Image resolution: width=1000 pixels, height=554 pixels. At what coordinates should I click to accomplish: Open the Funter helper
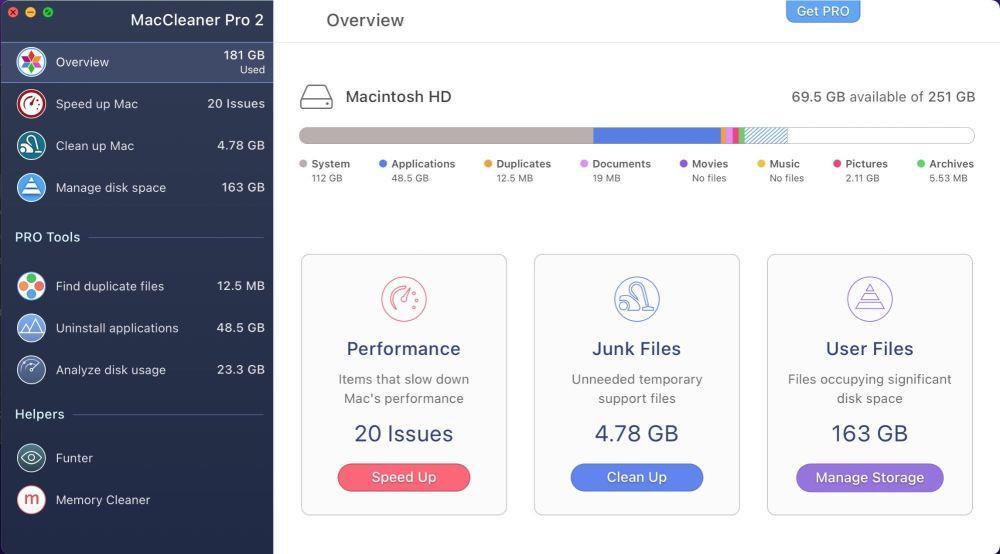tap(136, 458)
